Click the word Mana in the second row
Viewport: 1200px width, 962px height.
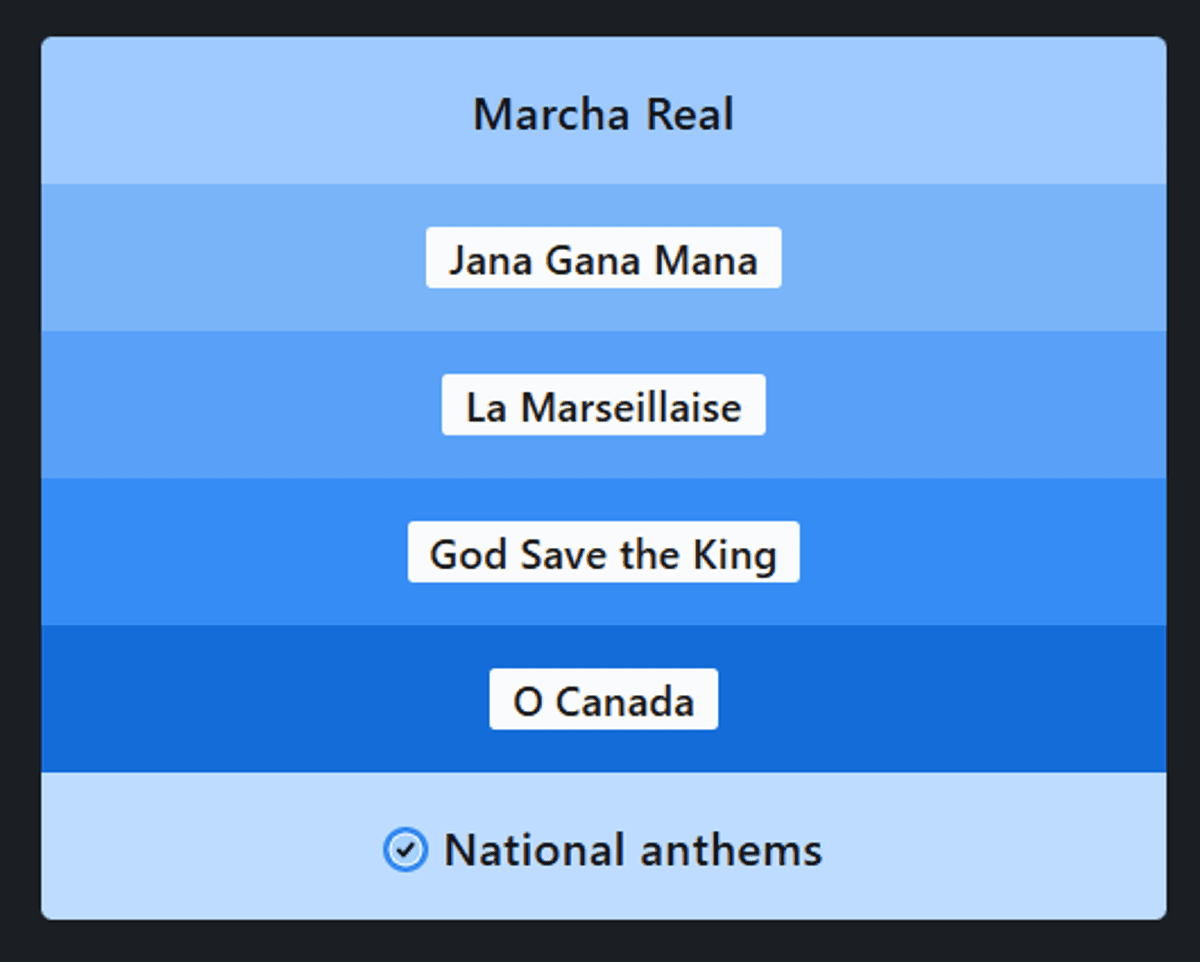click(705, 260)
